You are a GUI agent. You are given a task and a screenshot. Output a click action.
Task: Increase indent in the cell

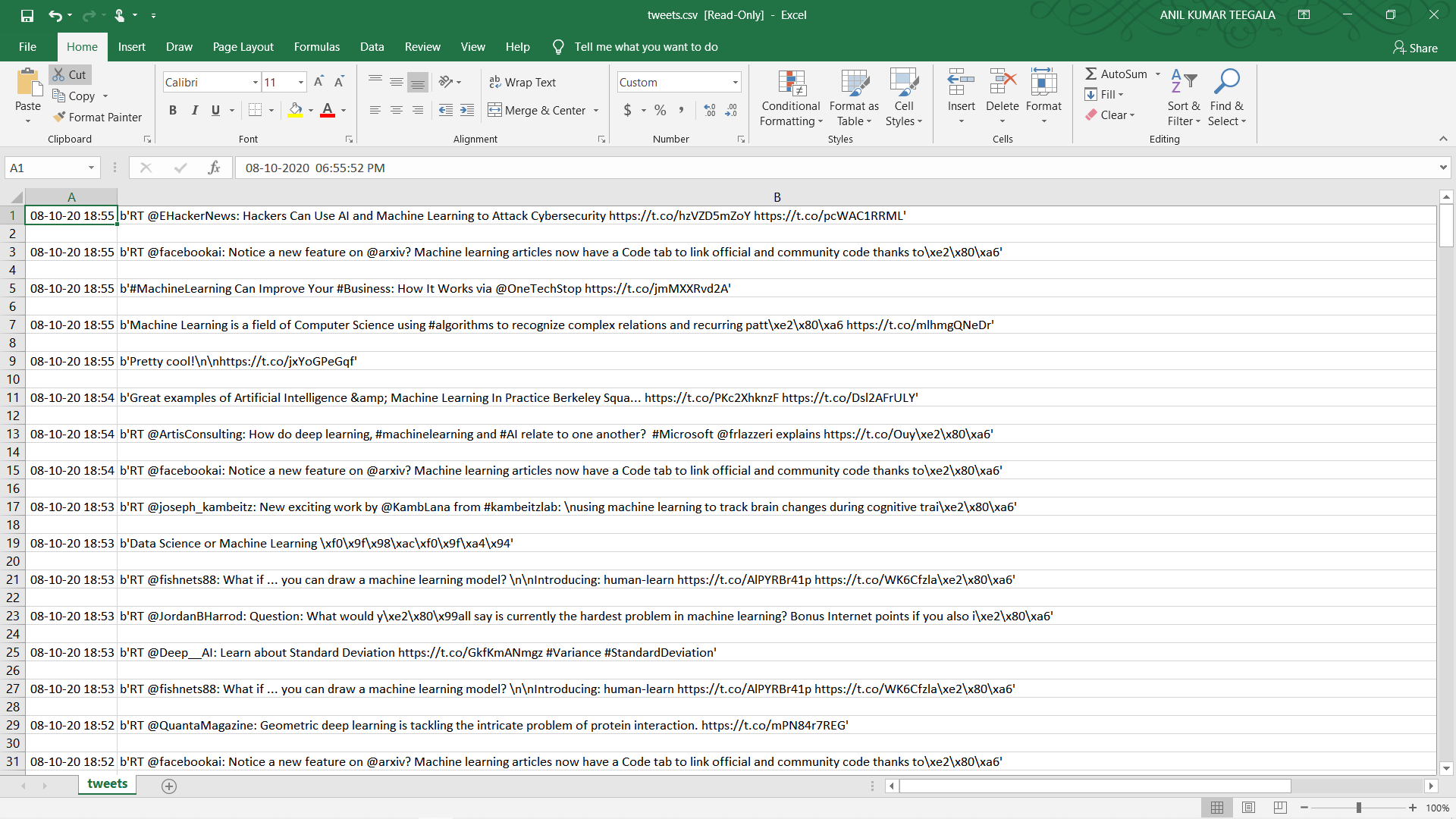[x=467, y=110]
